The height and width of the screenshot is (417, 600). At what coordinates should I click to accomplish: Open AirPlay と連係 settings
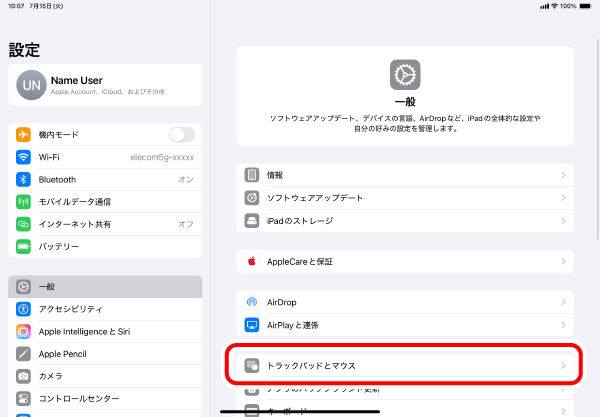click(405, 325)
